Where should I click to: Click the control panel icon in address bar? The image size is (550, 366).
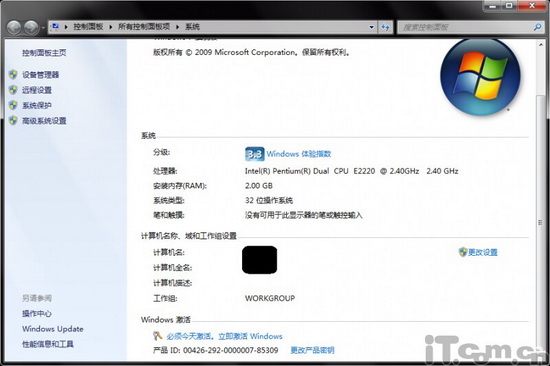click(x=55, y=27)
